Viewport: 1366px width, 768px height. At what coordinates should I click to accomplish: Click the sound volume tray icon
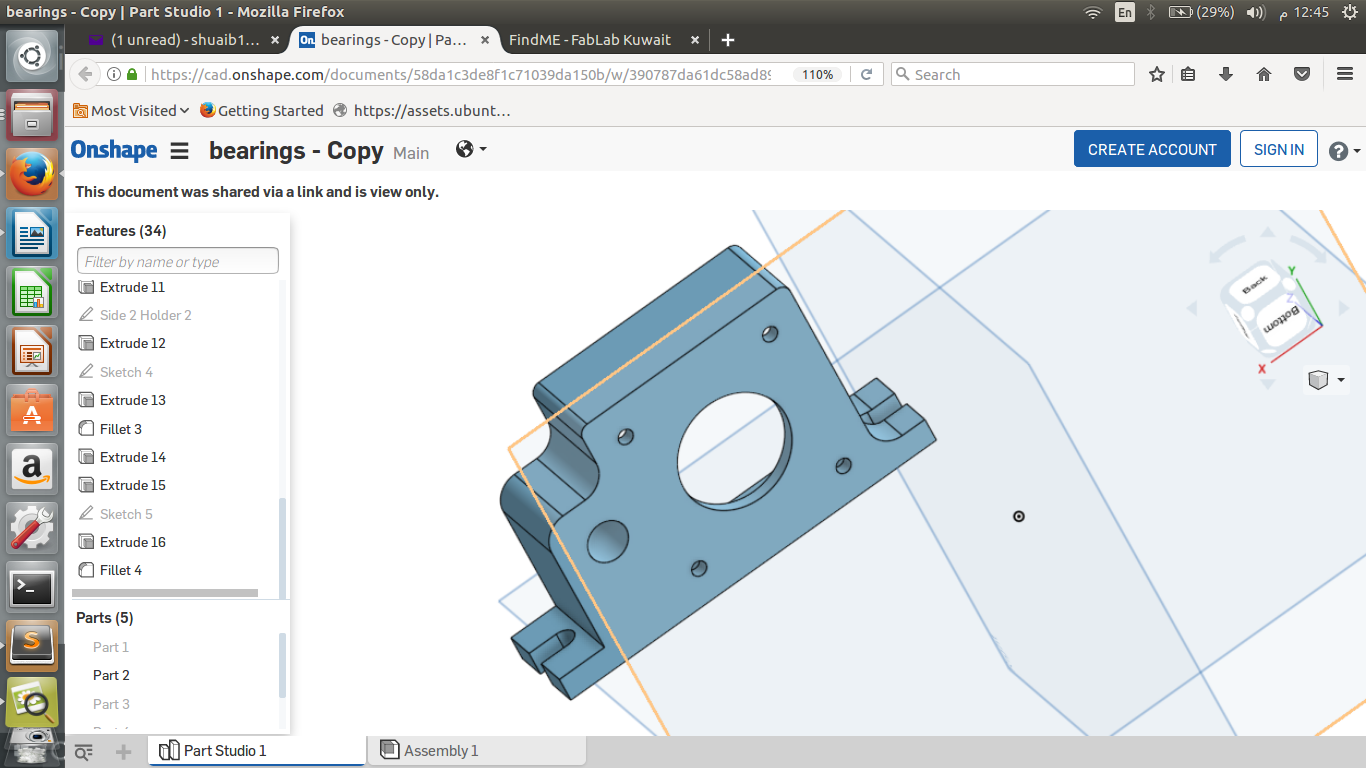(1257, 12)
